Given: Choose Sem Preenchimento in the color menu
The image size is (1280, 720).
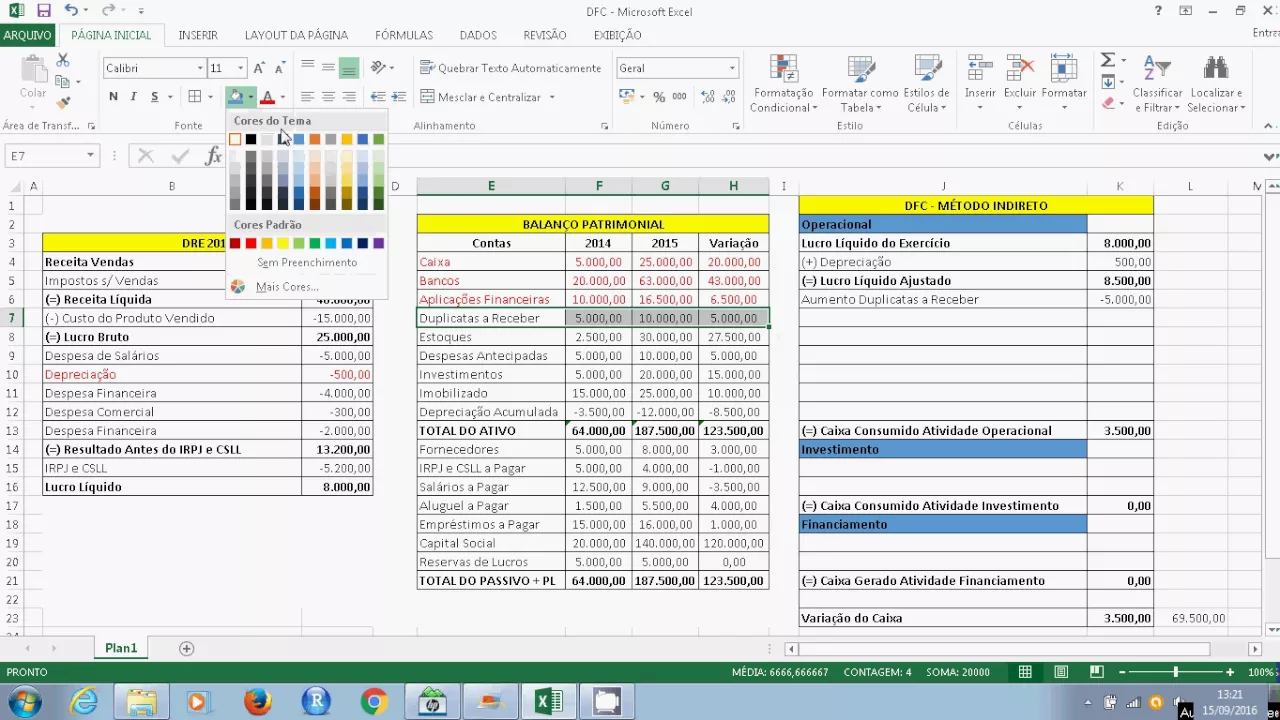Looking at the screenshot, I should tap(306, 262).
